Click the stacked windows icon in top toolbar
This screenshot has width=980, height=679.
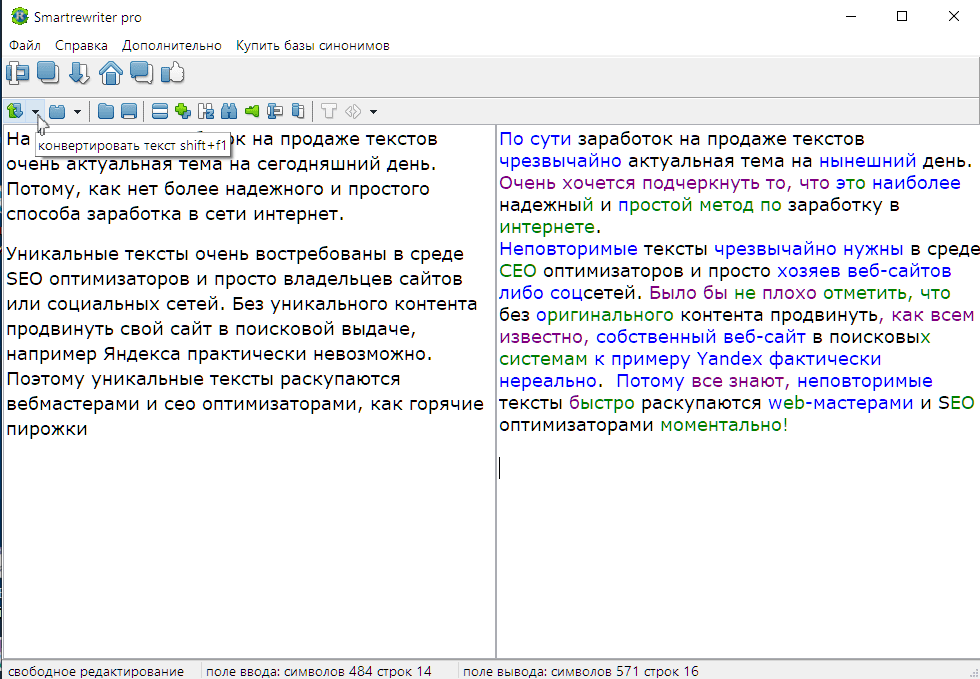48,73
